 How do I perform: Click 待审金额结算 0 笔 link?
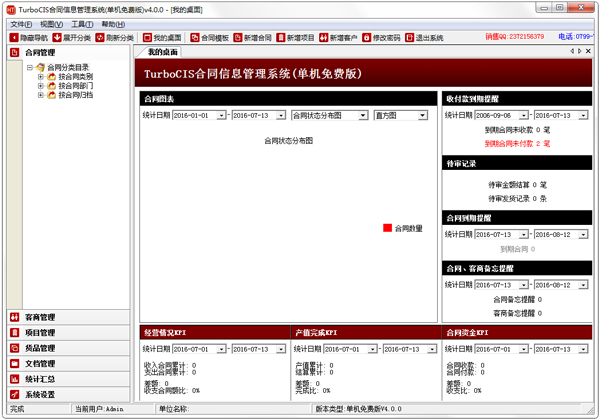click(x=517, y=185)
